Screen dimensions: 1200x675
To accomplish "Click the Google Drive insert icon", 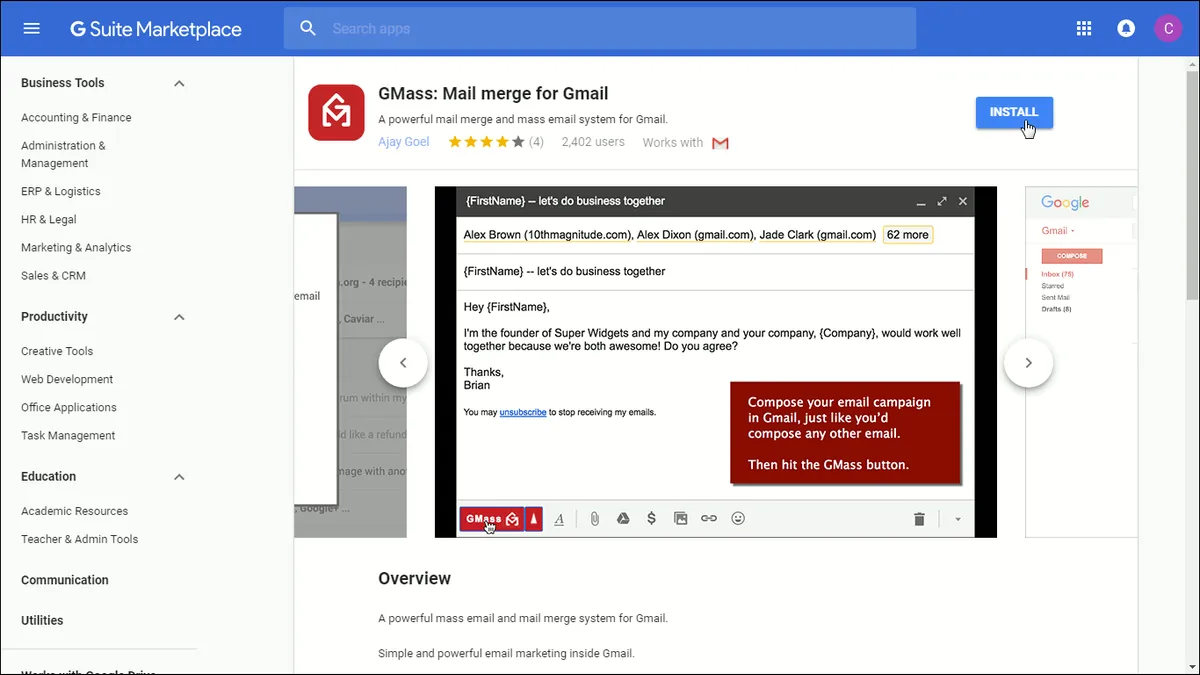I will tap(622, 519).
